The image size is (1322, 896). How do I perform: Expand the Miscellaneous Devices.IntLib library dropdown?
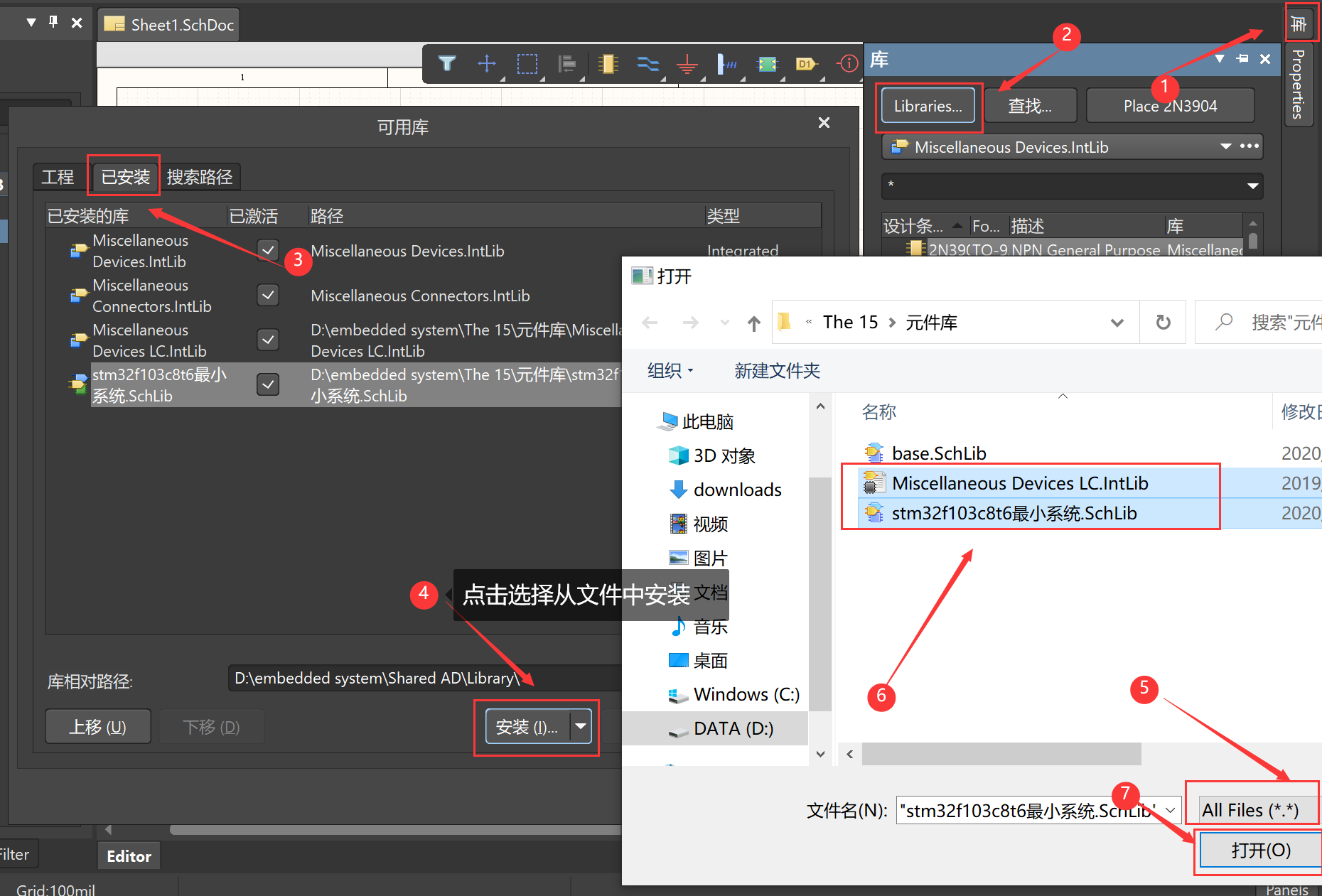coord(1226,146)
